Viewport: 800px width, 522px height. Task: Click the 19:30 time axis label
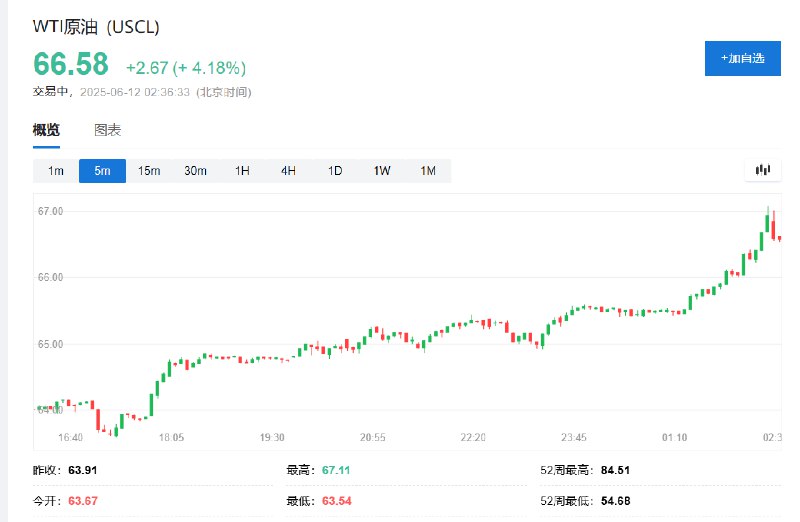coord(272,438)
